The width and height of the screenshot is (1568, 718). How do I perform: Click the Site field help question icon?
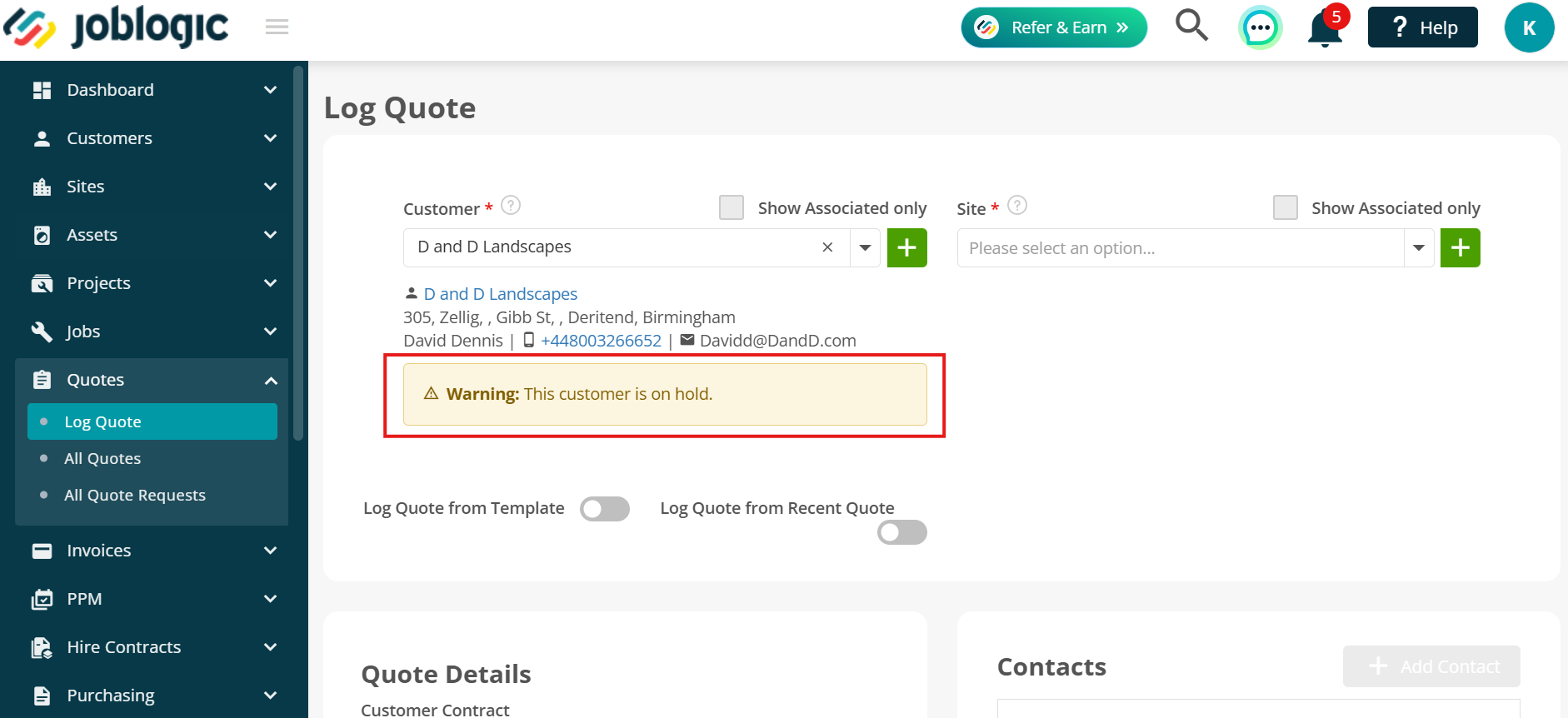(x=1017, y=205)
